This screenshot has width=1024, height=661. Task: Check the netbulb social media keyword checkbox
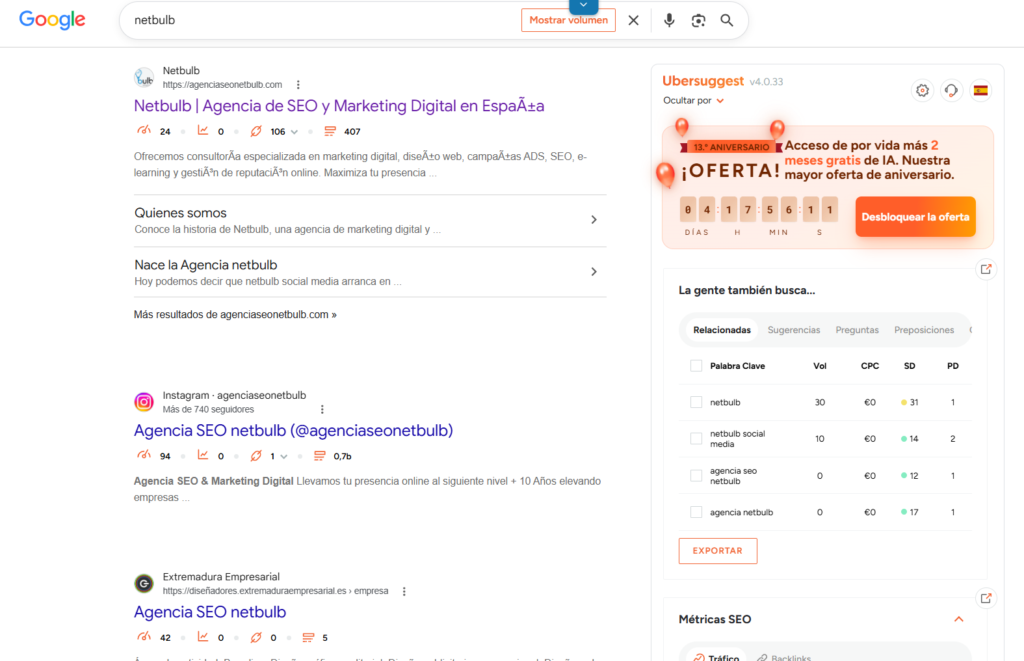click(x=696, y=439)
